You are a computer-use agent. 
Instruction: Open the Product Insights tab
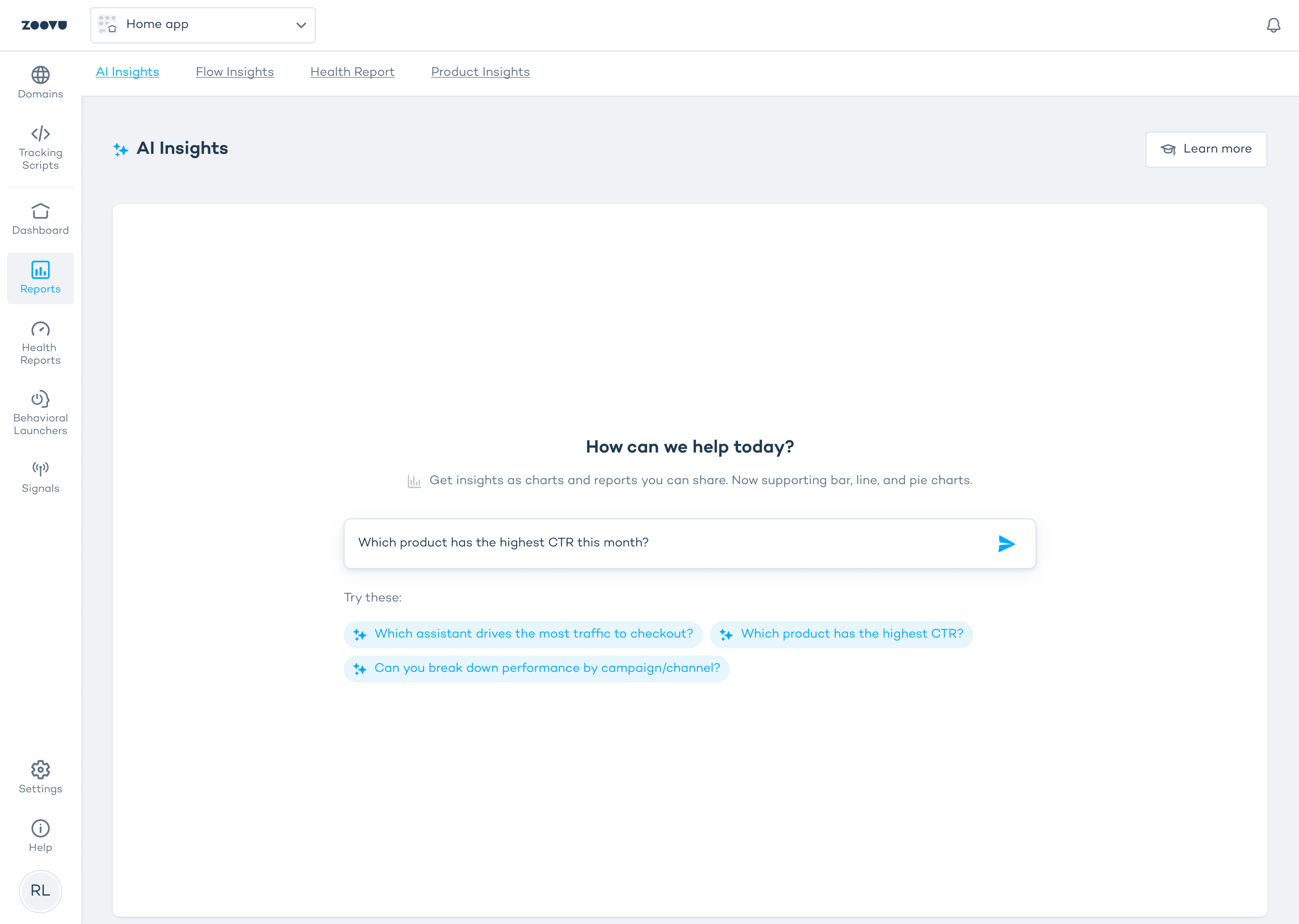(480, 72)
